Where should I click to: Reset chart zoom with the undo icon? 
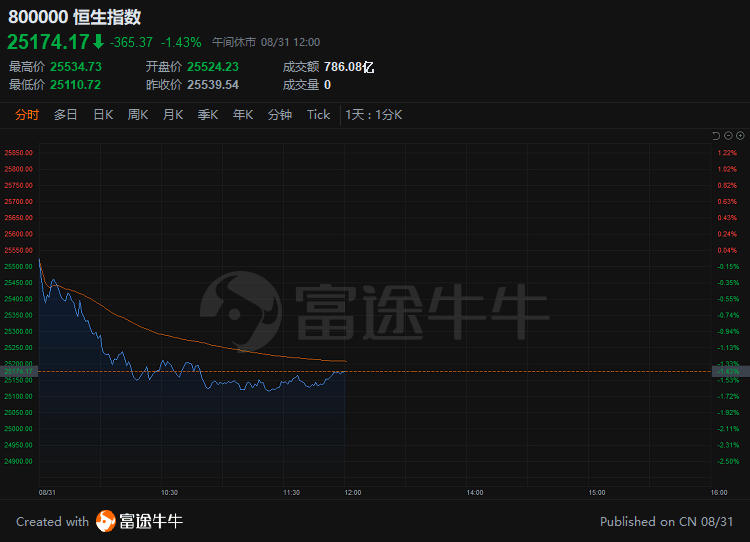point(716,136)
